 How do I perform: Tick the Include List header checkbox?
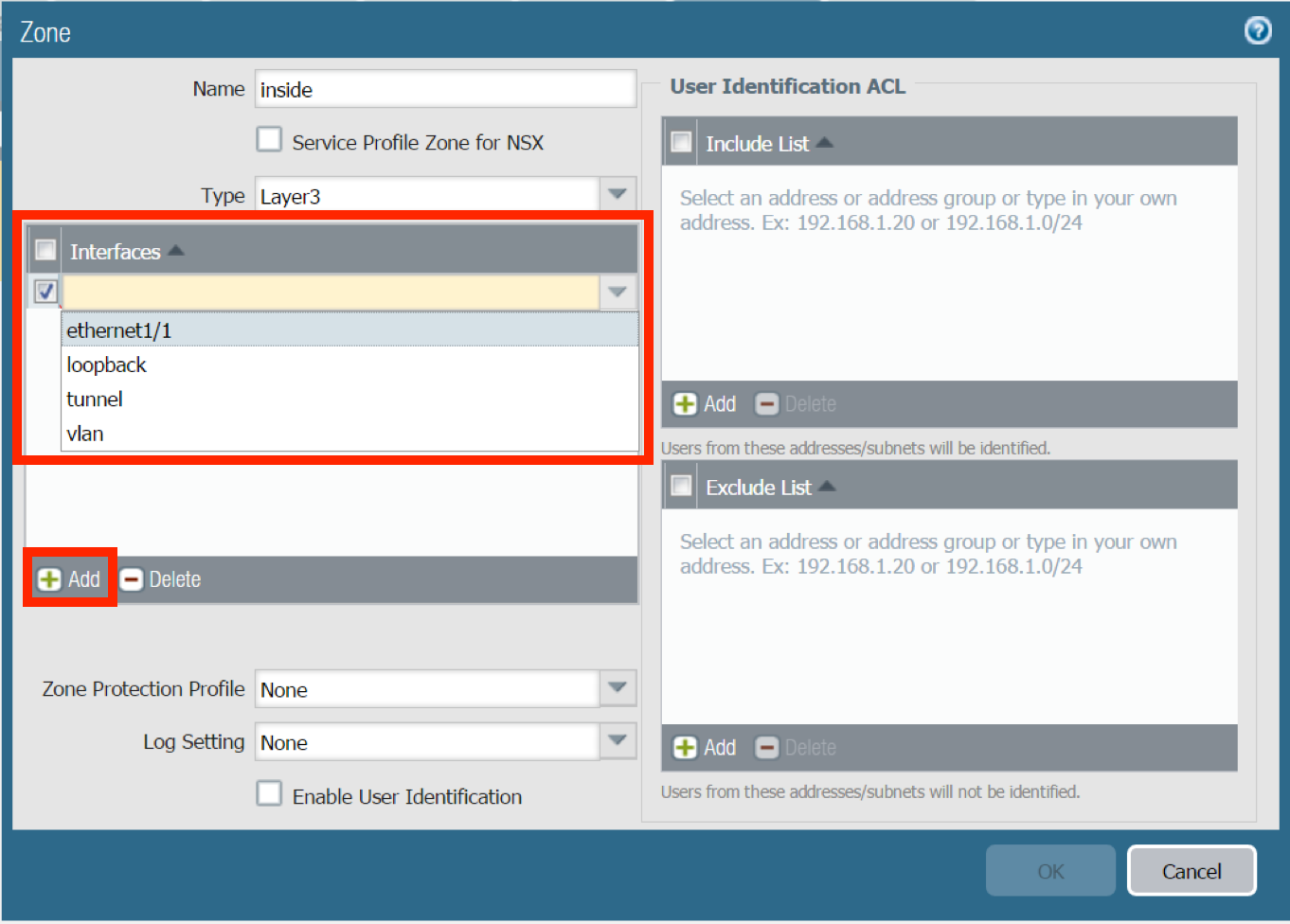[681, 143]
